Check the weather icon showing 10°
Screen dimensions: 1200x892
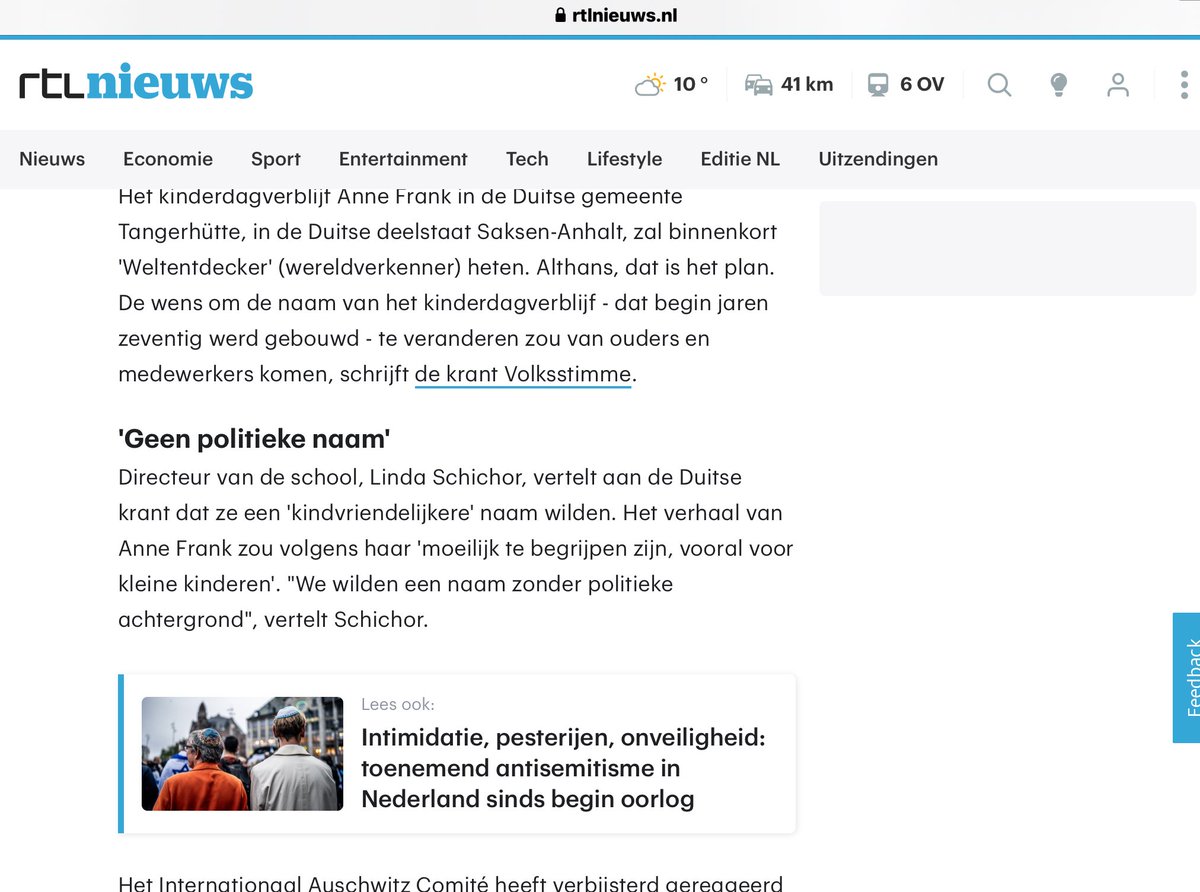tap(650, 84)
